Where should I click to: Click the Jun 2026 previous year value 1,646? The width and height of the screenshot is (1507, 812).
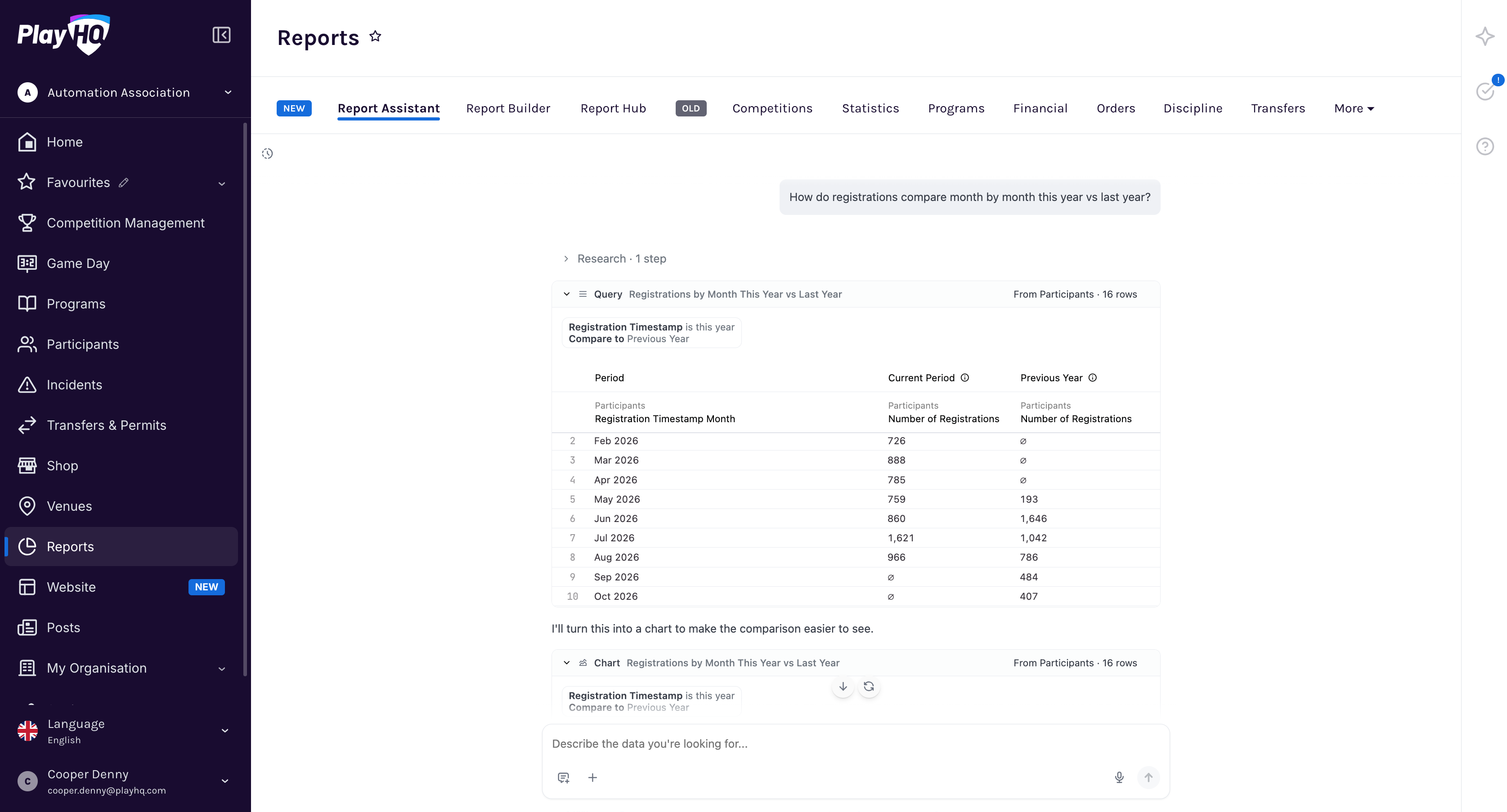(1033, 518)
